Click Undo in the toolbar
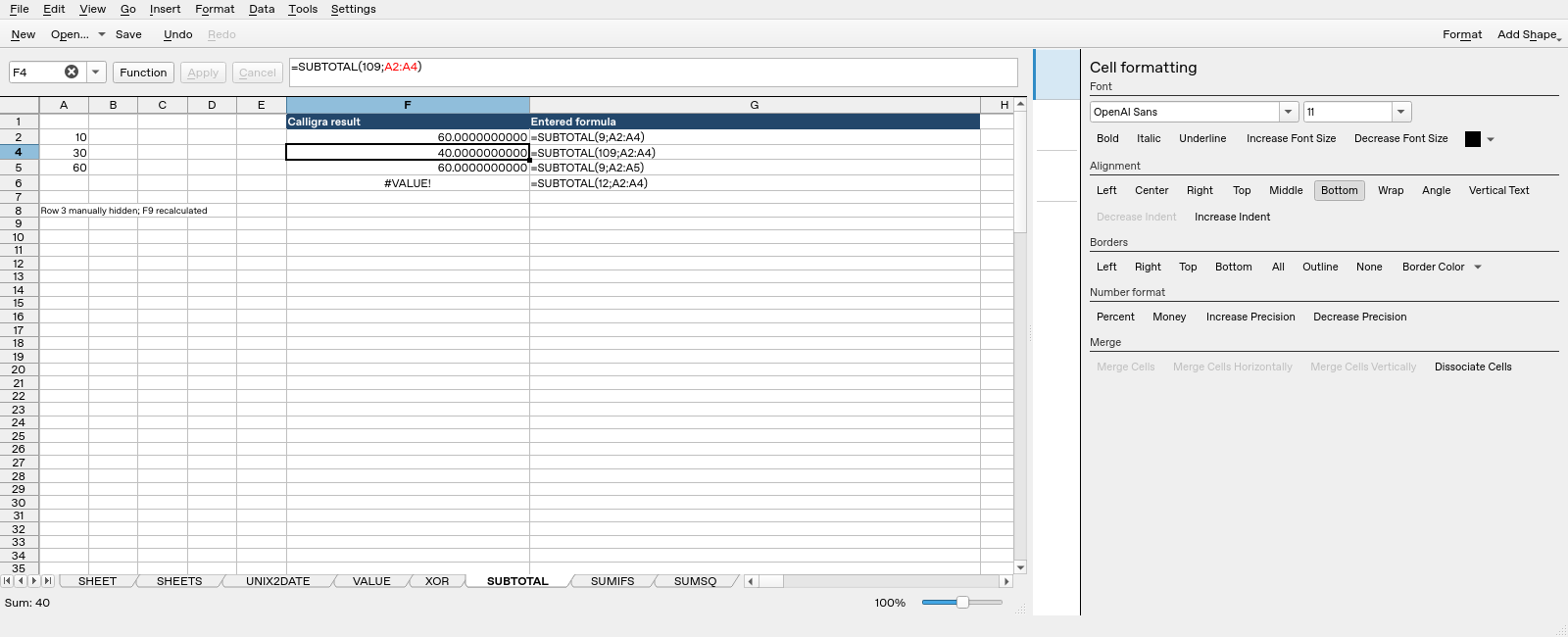Viewport: 1568px width, 637px height. click(177, 34)
